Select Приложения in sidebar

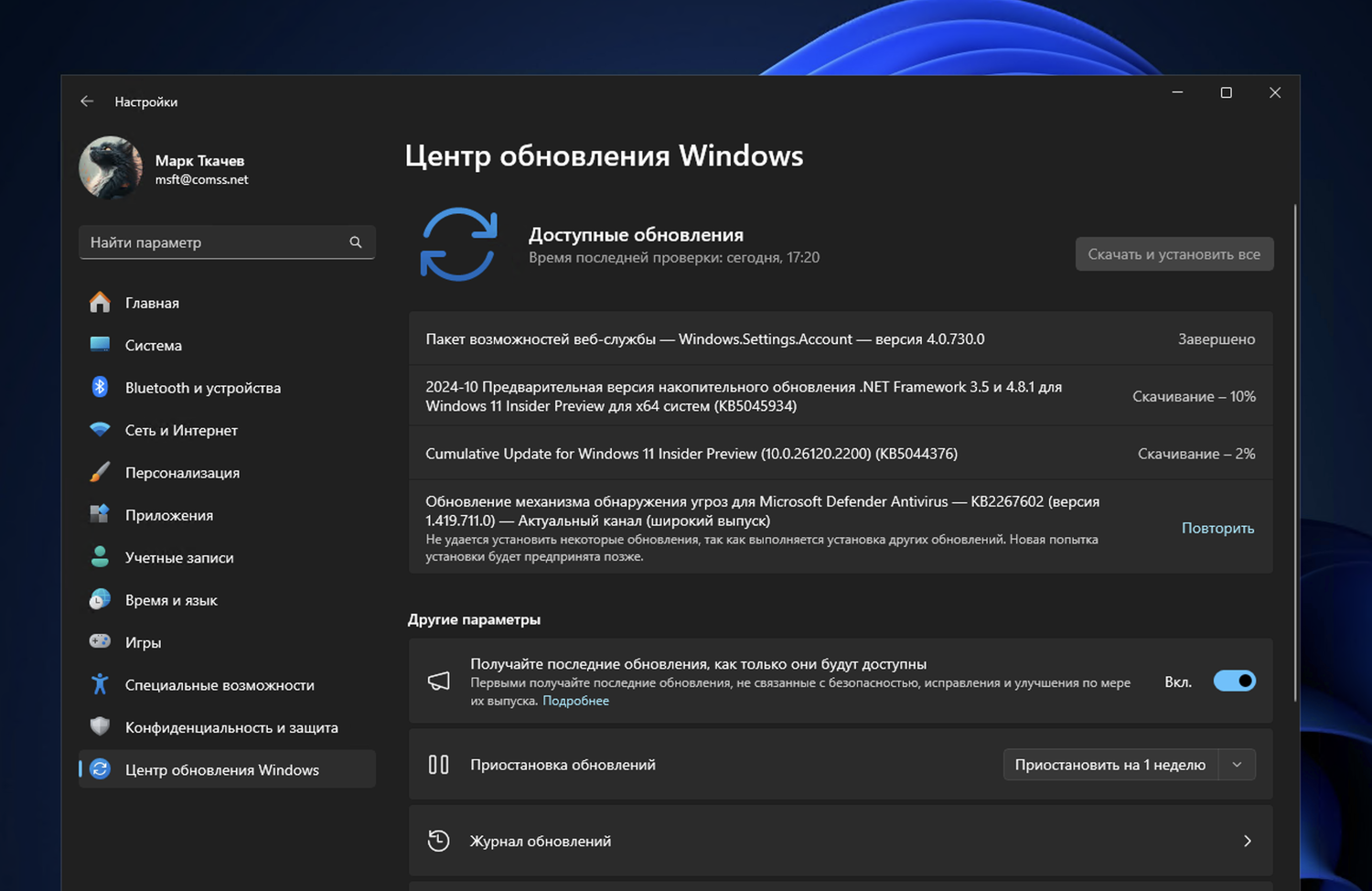click(227, 515)
